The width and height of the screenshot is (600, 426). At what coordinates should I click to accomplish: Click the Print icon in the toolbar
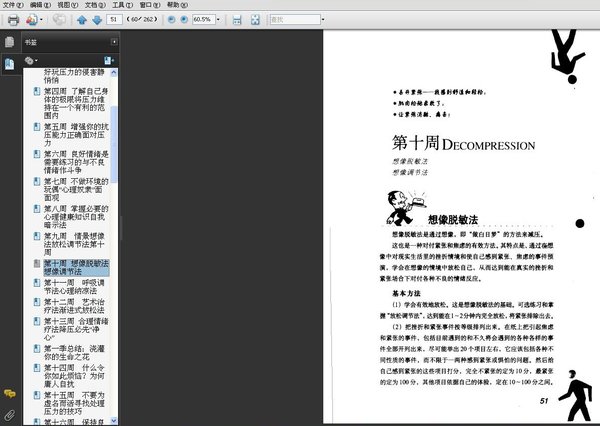tap(13, 20)
